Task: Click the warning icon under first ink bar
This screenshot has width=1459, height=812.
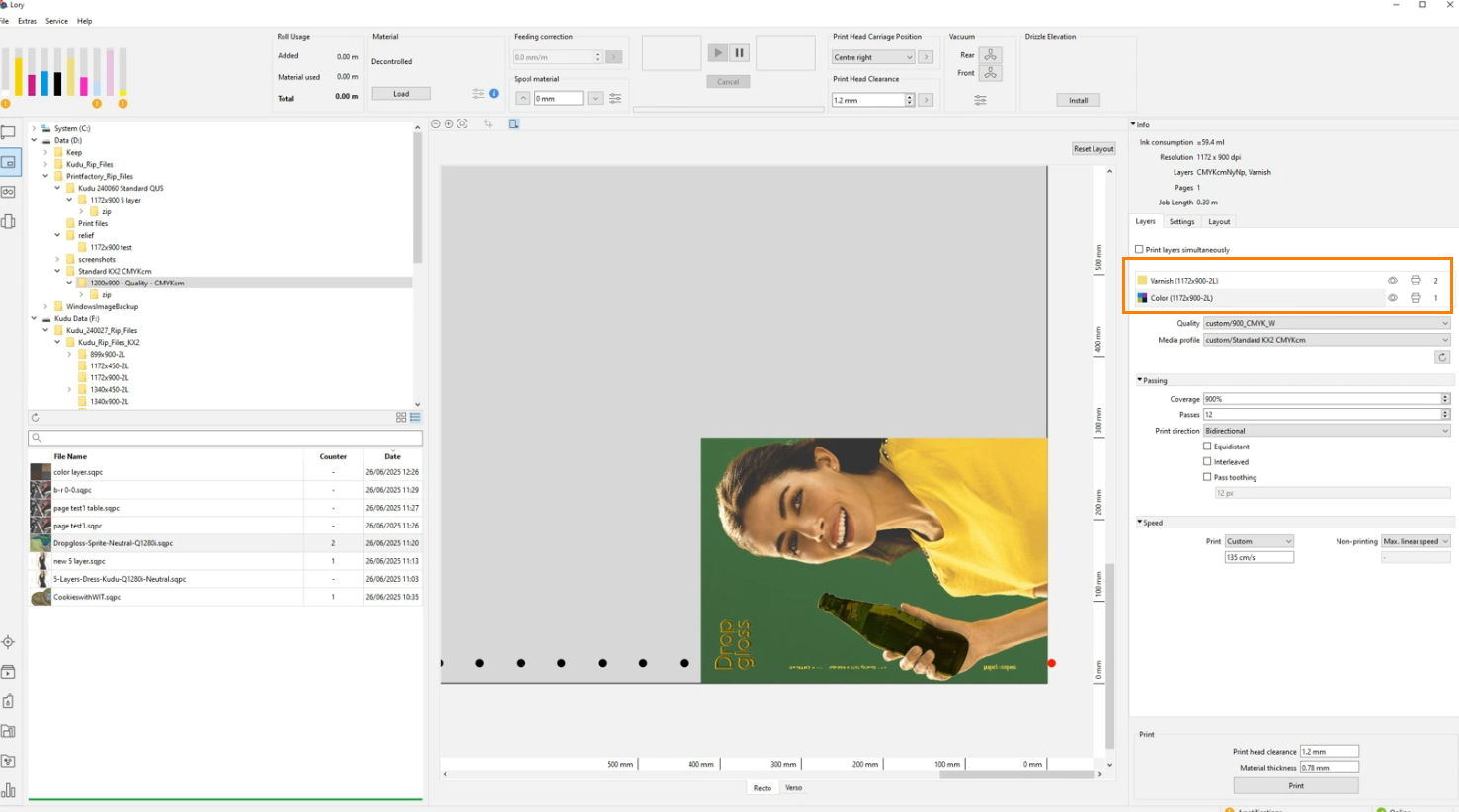Action: 6,103
